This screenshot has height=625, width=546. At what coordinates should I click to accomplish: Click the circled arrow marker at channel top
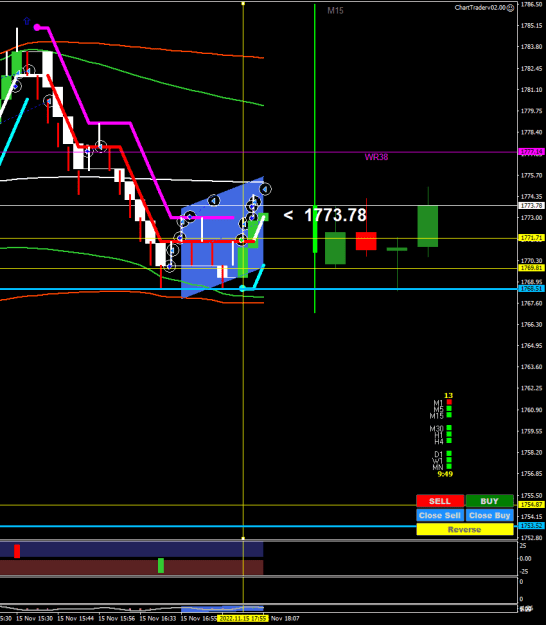click(265, 189)
